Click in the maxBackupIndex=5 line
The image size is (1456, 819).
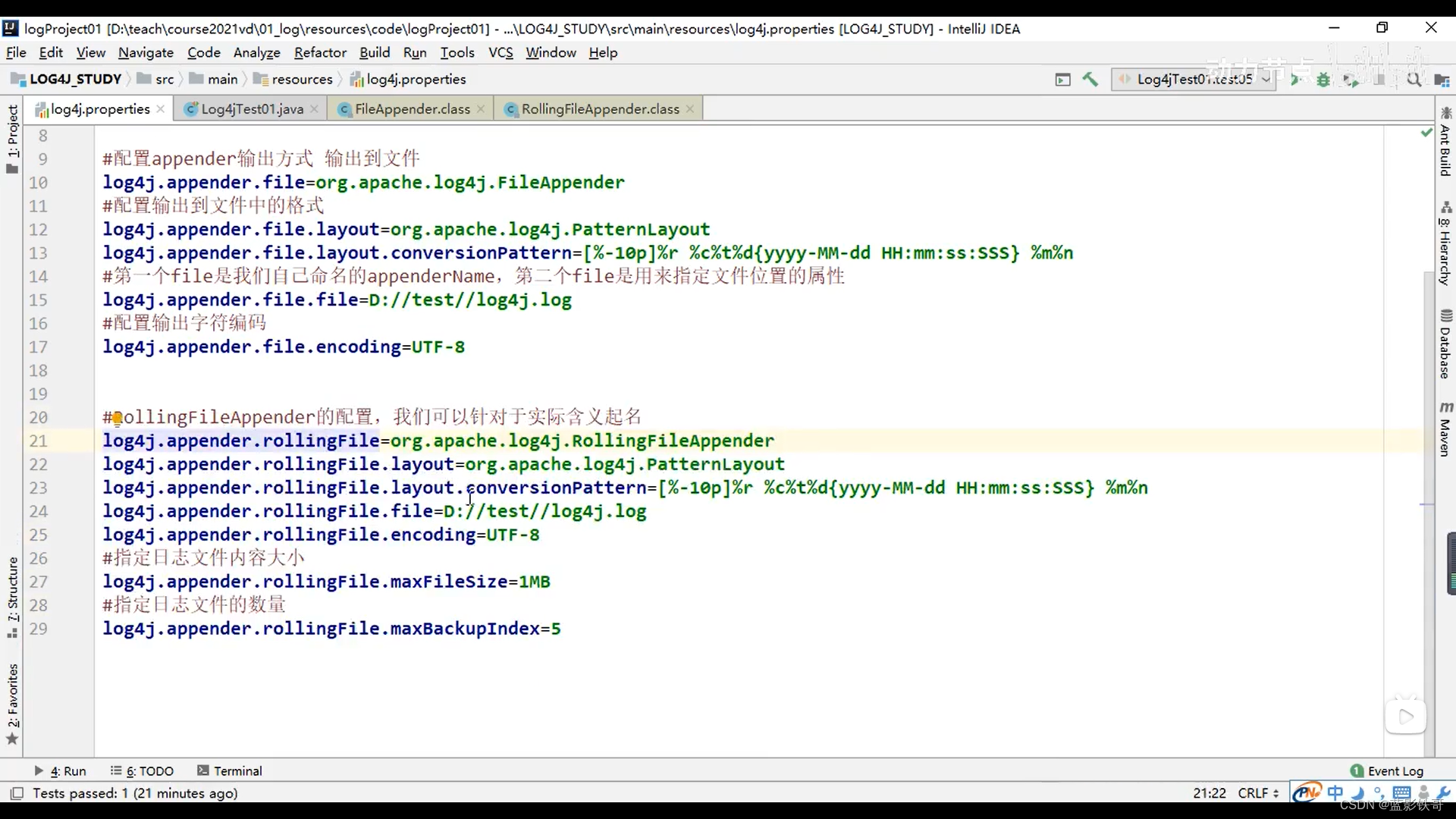point(331,629)
